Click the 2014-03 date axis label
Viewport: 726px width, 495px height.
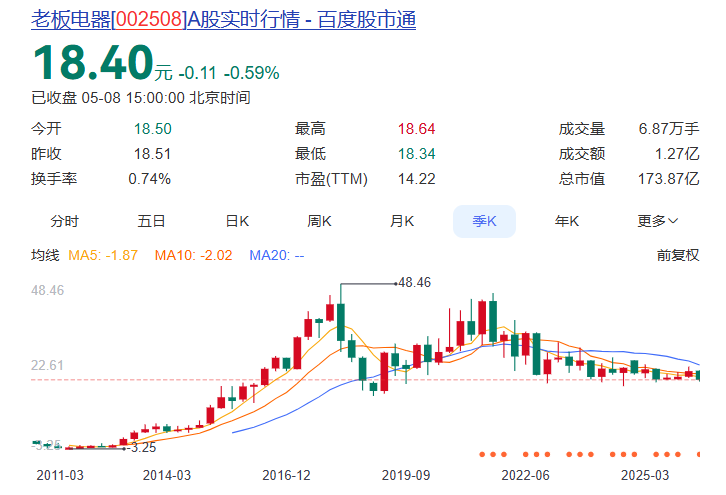click(x=167, y=476)
